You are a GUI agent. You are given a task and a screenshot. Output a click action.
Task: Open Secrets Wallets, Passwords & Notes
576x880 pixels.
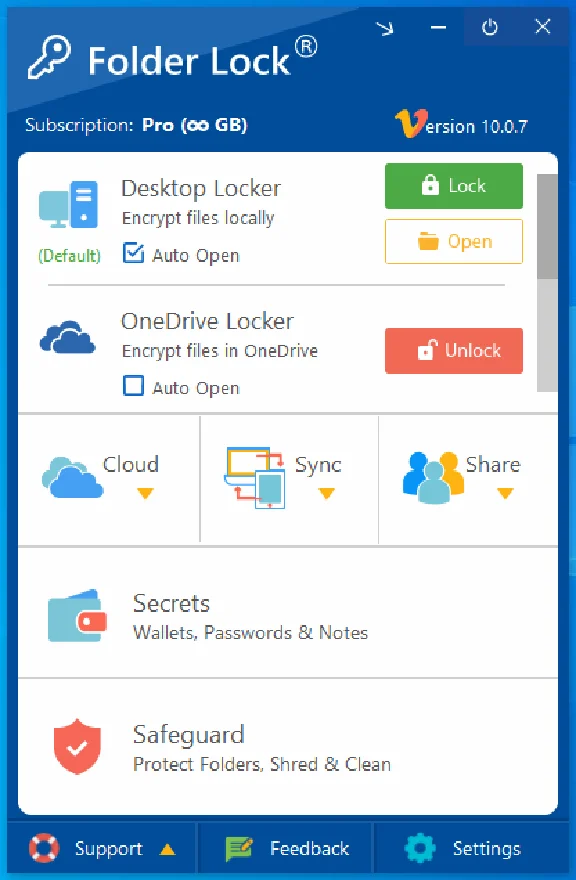[288, 613]
